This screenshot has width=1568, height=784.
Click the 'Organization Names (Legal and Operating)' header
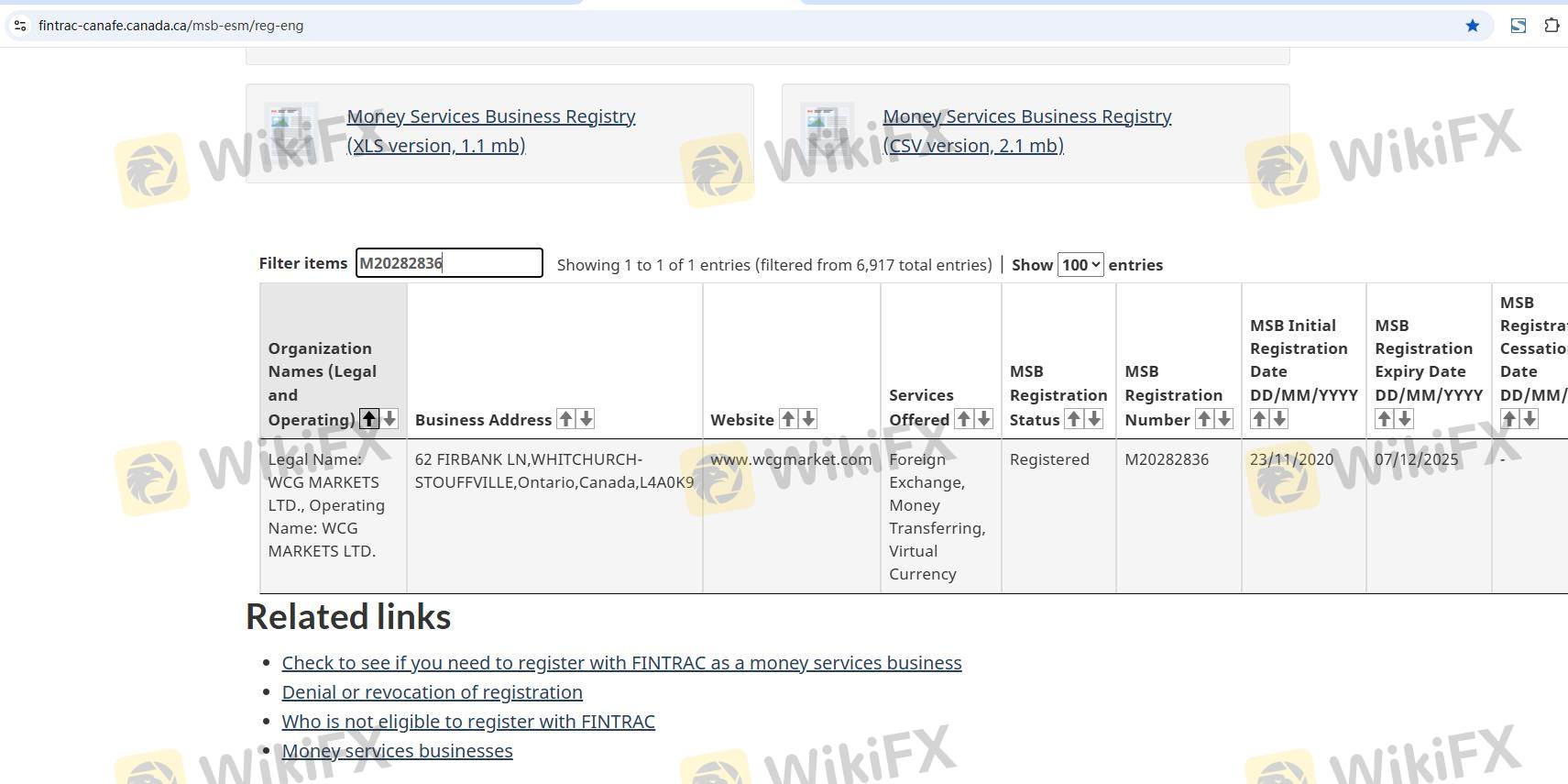coord(322,384)
